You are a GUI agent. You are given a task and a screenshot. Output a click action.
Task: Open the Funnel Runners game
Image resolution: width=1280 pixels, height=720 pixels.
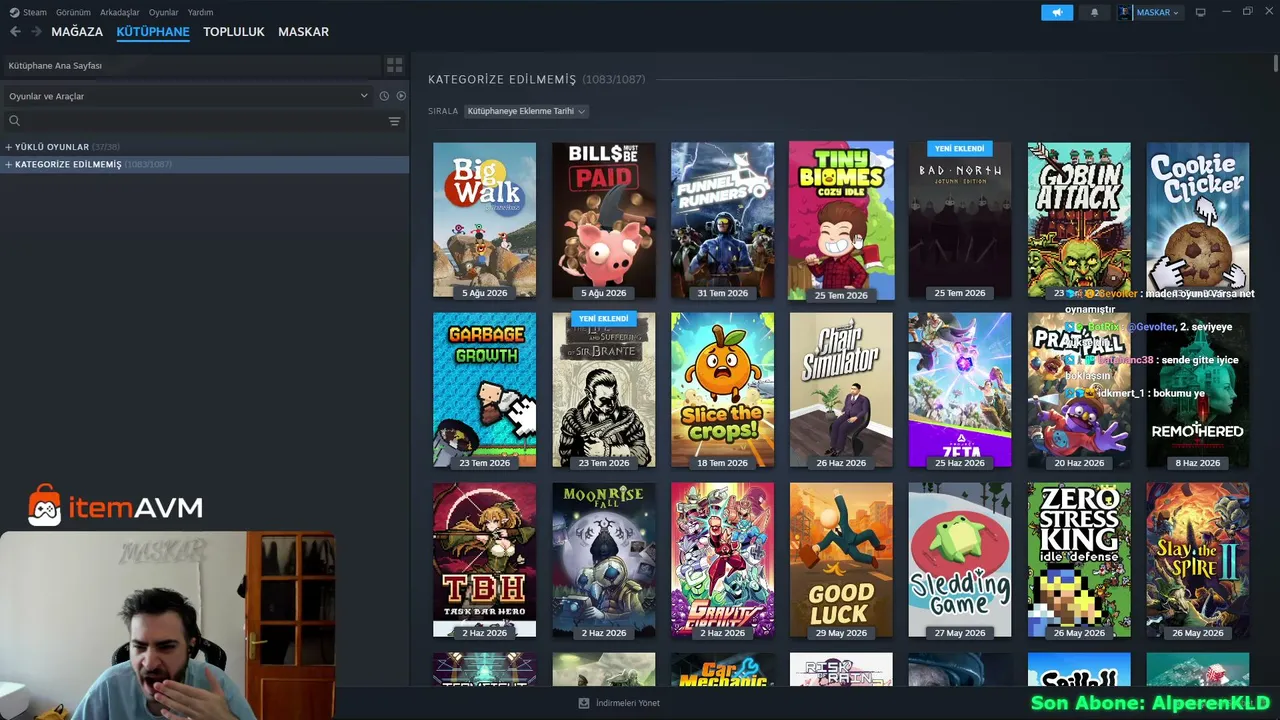(722, 220)
